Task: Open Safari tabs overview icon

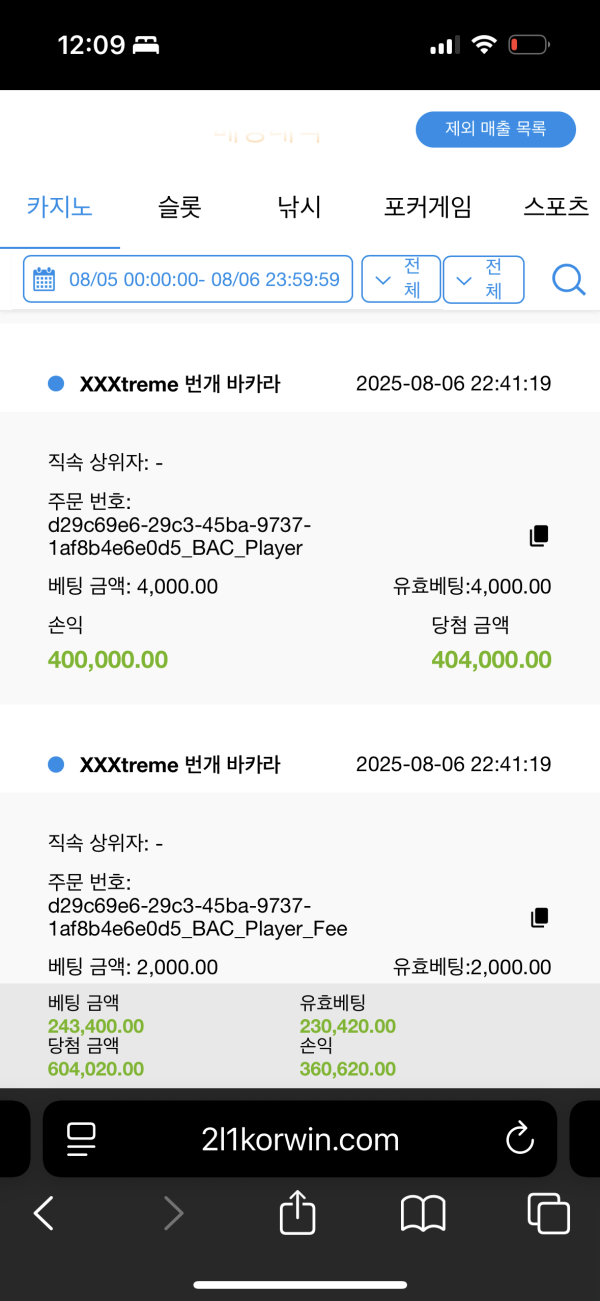Action: 548,1214
